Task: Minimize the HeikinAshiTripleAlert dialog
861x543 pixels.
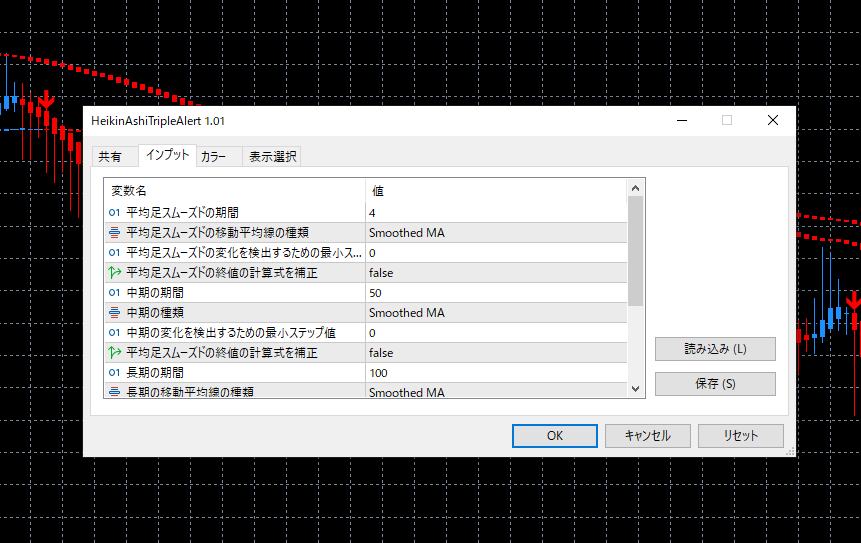Action: click(682, 120)
